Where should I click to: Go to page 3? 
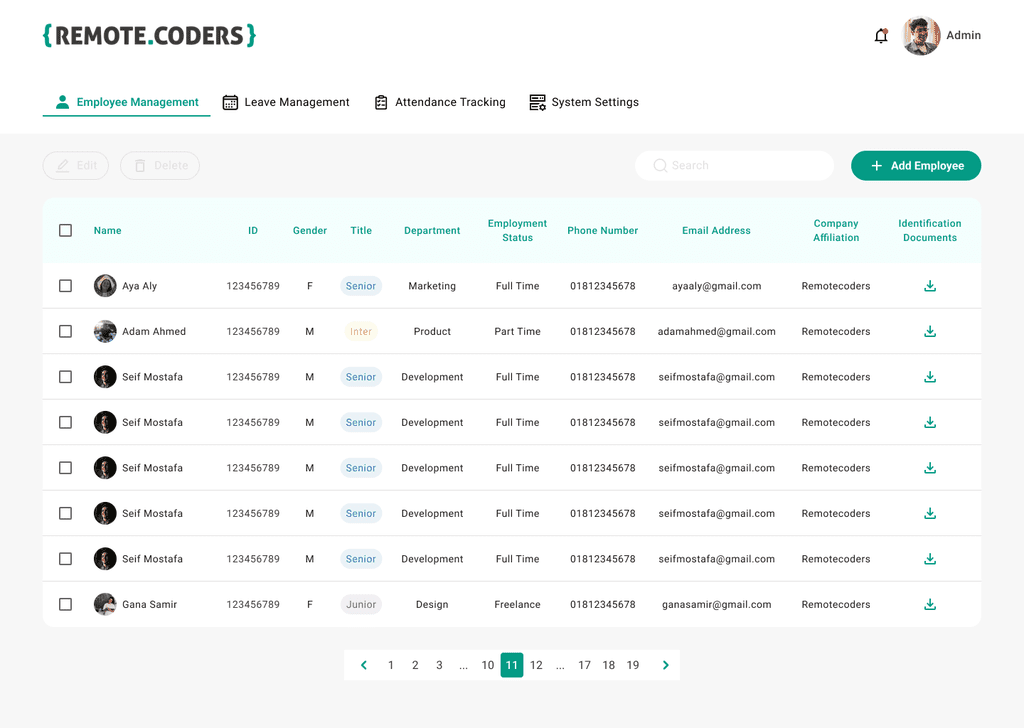click(x=439, y=665)
